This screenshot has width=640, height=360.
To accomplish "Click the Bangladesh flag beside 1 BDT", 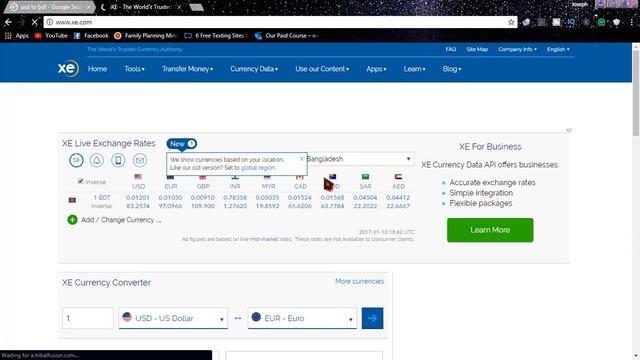I will coord(72,200).
